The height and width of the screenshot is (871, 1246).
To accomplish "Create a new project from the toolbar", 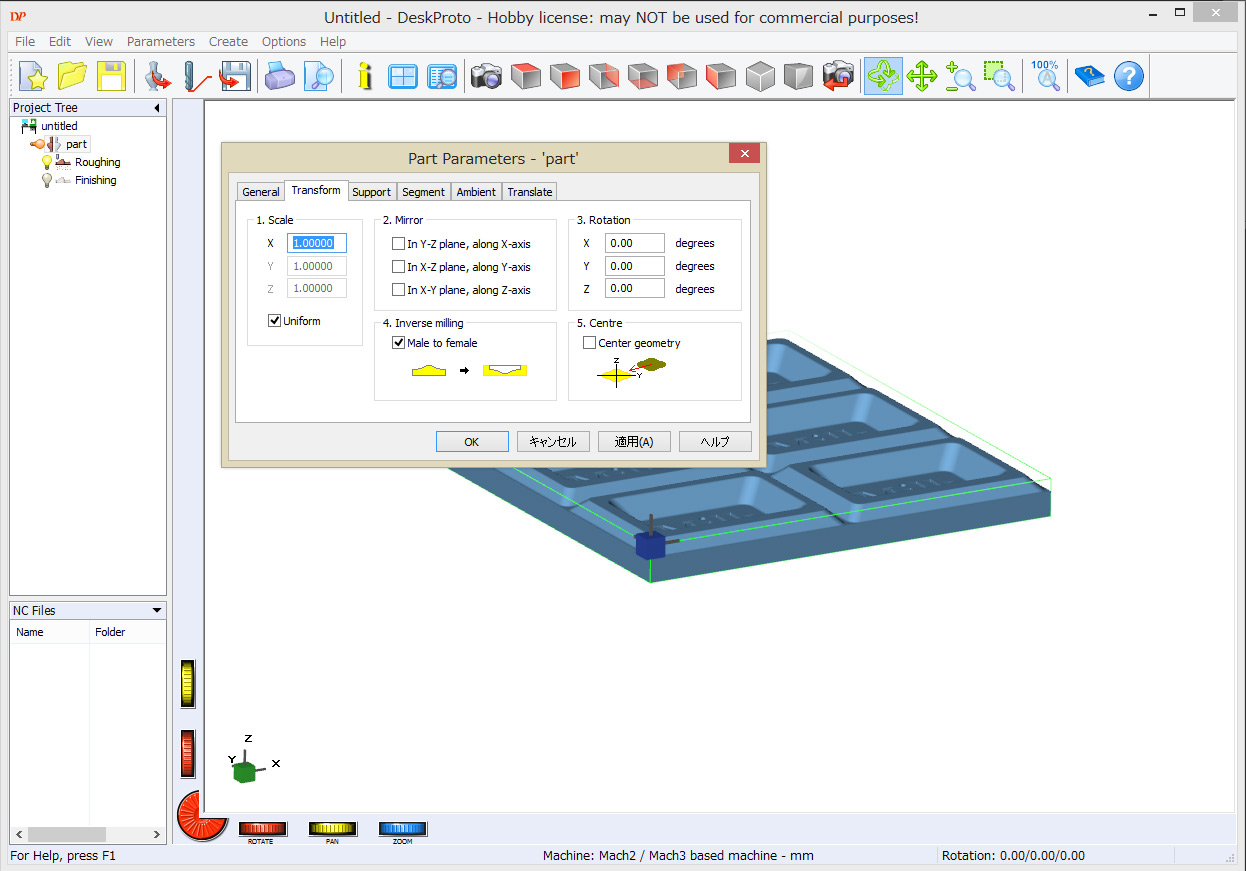I will [x=34, y=76].
